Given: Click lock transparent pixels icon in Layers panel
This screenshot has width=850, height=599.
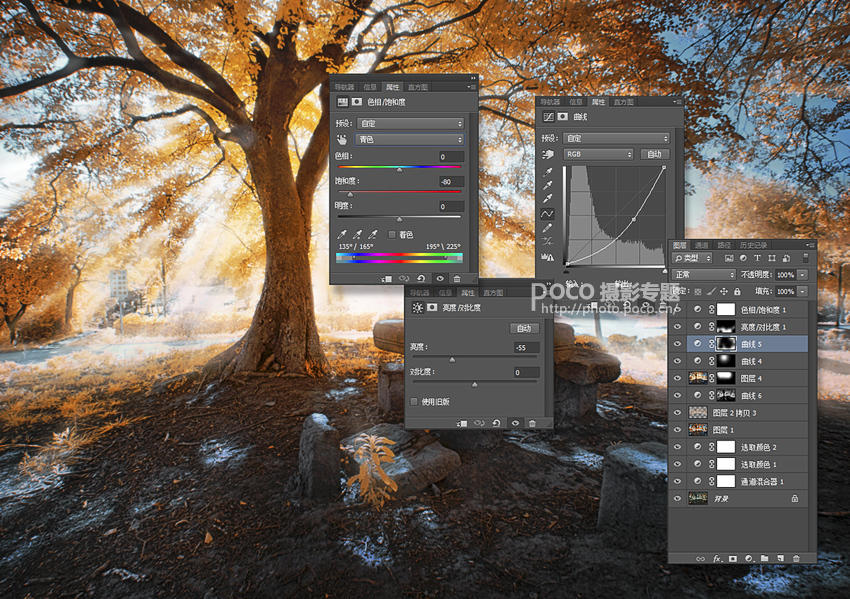Looking at the screenshot, I should click(x=698, y=291).
